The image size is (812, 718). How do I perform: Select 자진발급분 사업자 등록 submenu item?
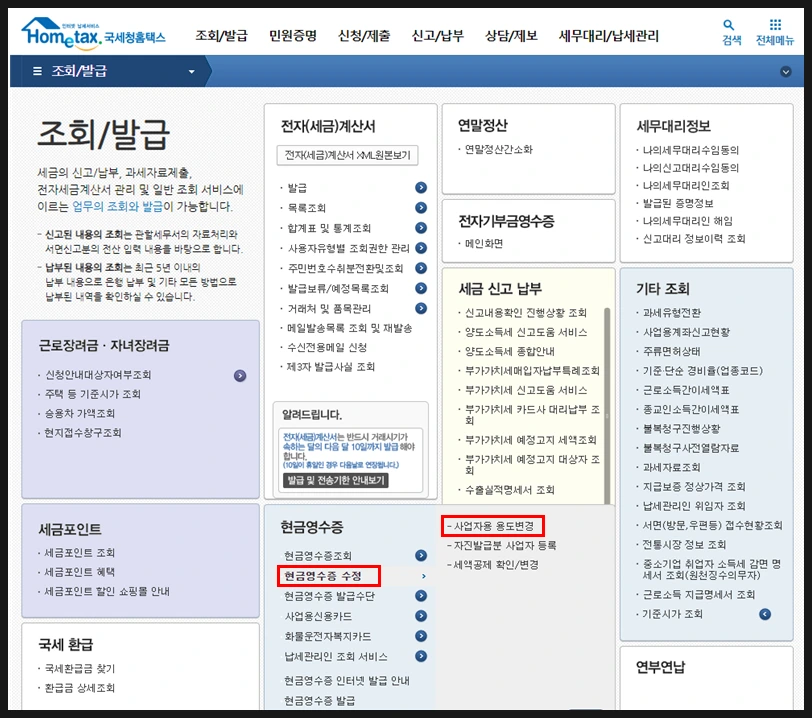point(505,545)
